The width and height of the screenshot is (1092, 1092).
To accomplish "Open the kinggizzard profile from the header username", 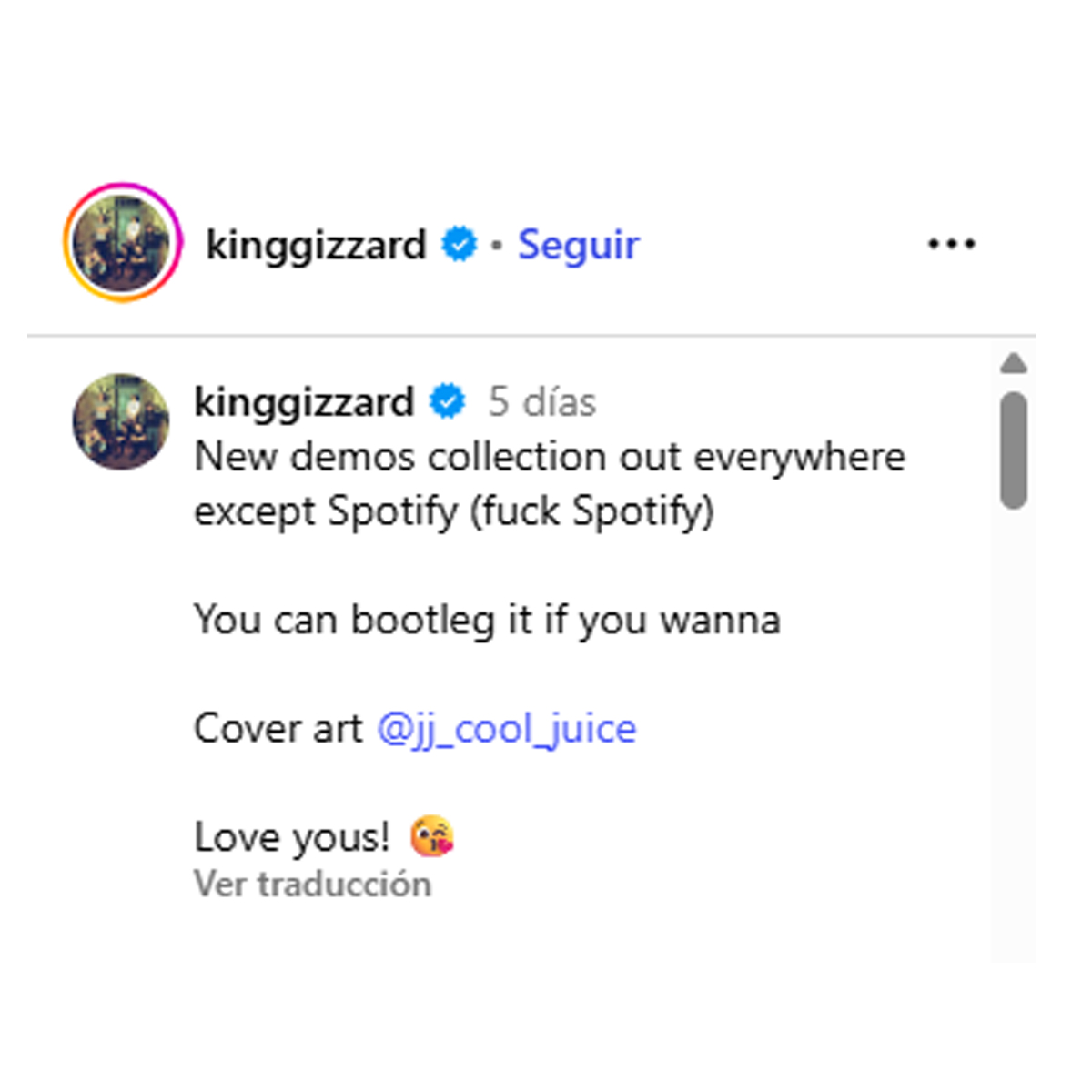I will (316, 245).
